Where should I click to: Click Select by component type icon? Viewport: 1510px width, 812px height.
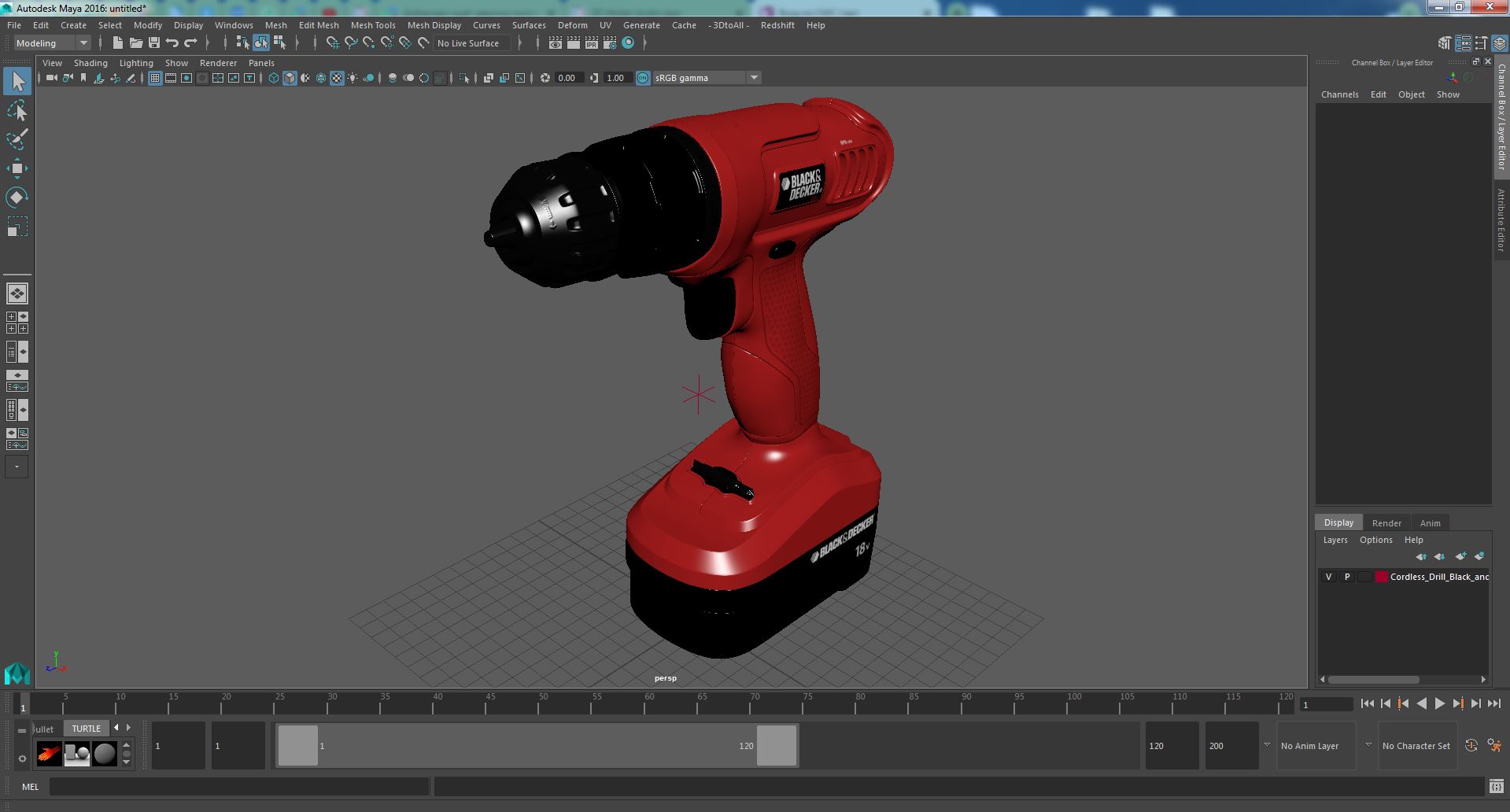click(x=279, y=43)
